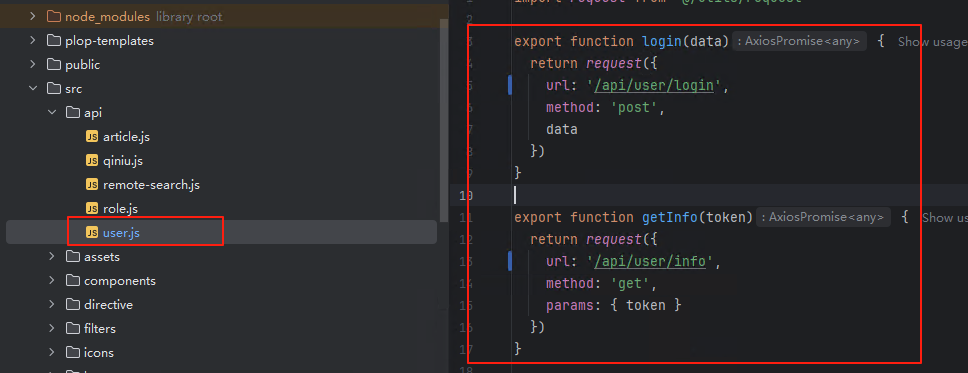
Task: Click the JS icon of qiniu.js
Action: coord(91,161)
